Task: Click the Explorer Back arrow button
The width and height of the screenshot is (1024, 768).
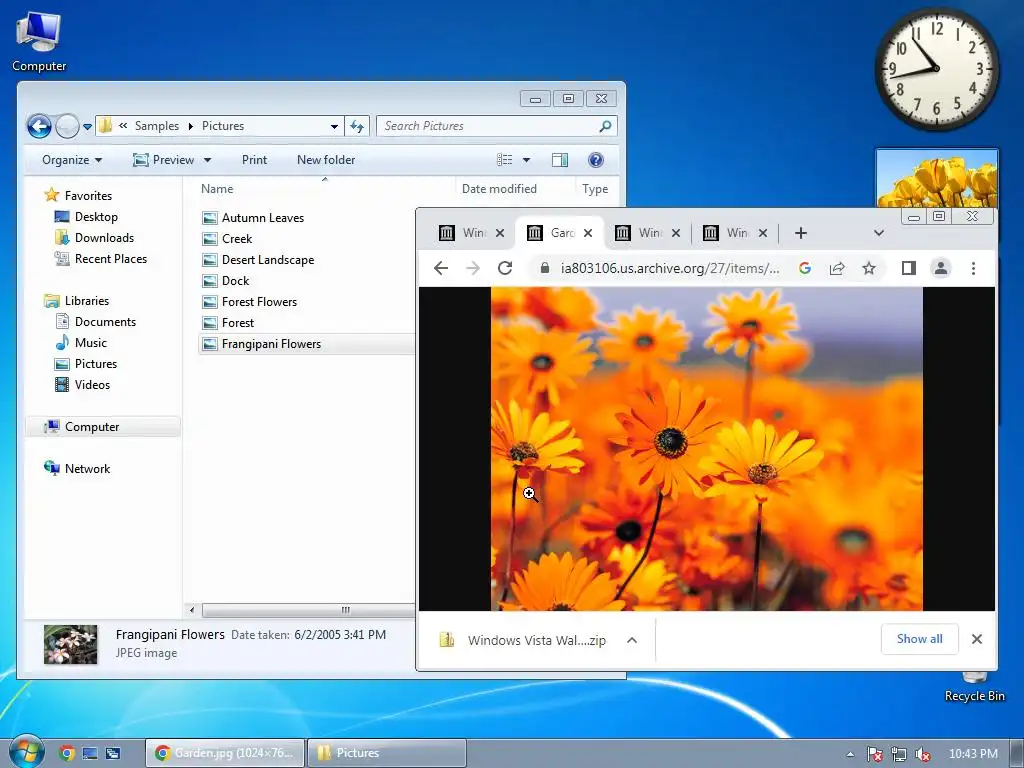Action: pos(39,126)
